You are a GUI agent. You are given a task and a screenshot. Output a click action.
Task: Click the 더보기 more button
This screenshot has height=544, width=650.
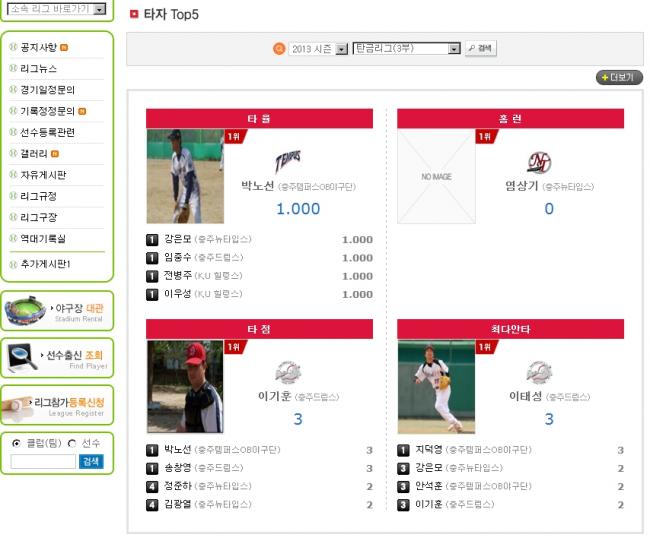point(619,78)
